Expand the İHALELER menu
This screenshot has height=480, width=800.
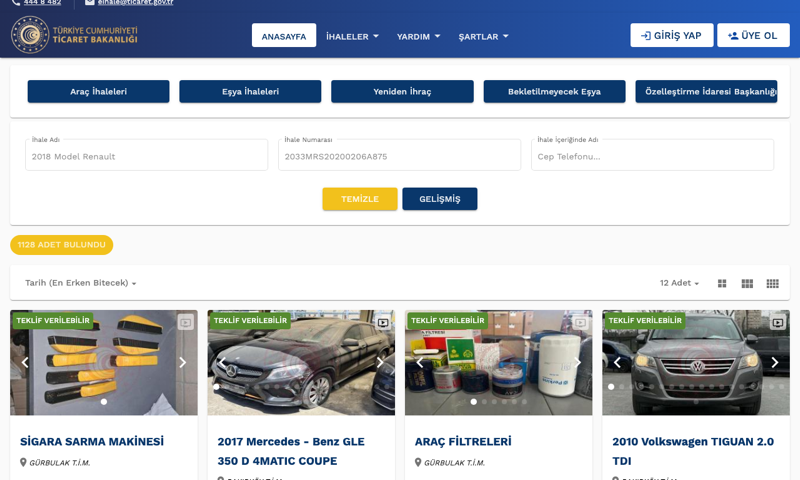pyautogui.click(x=353, y=36)
